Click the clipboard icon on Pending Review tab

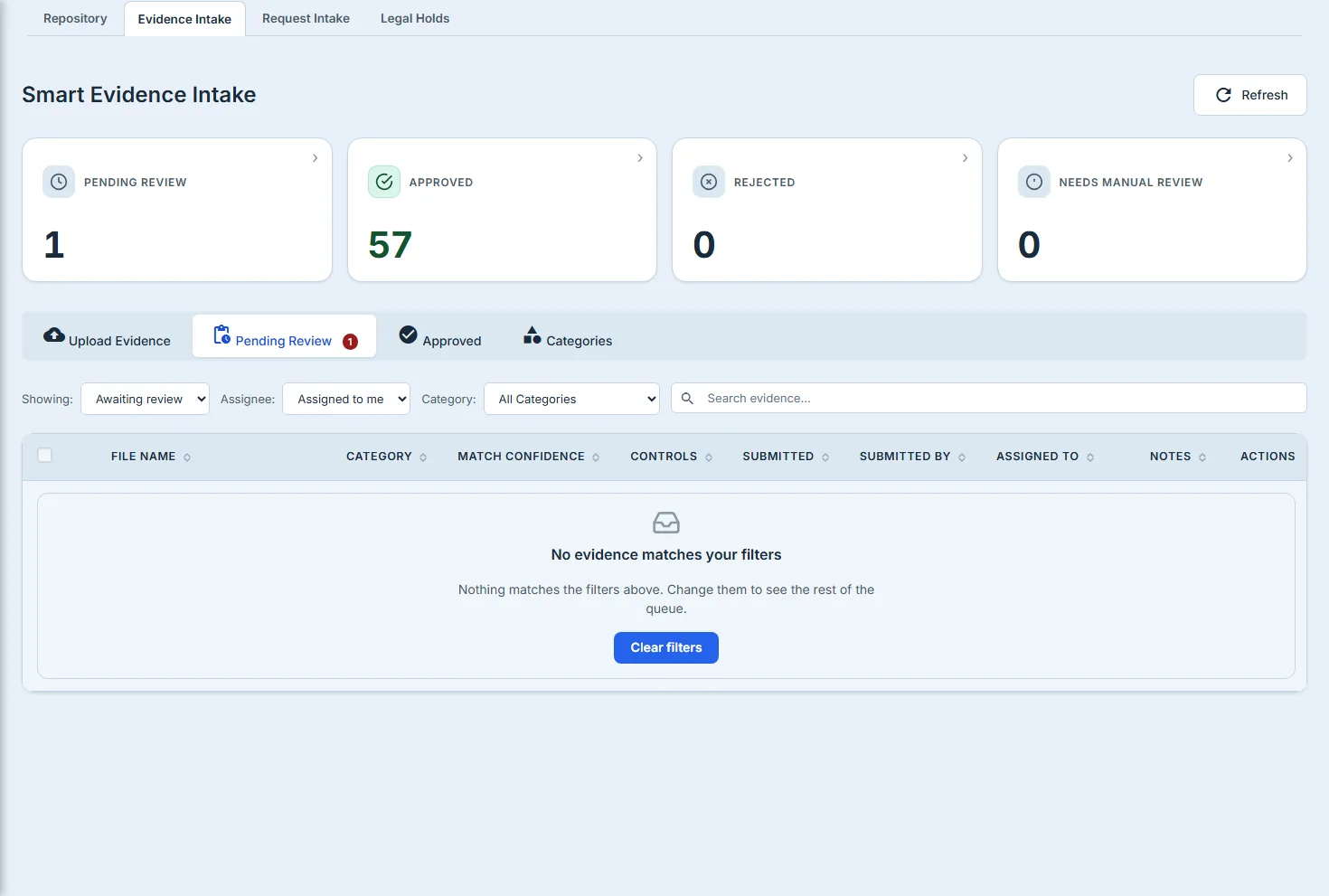pos(221,335)
